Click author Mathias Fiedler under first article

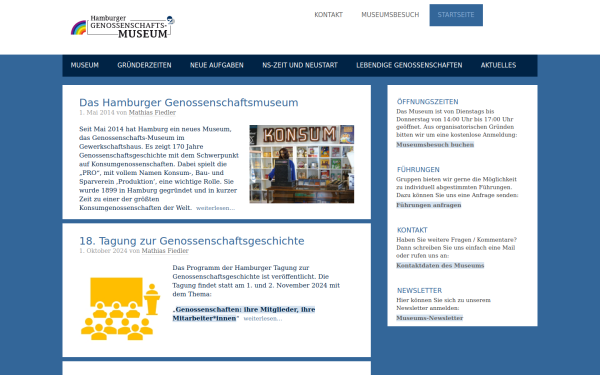(x=152, y=112)
